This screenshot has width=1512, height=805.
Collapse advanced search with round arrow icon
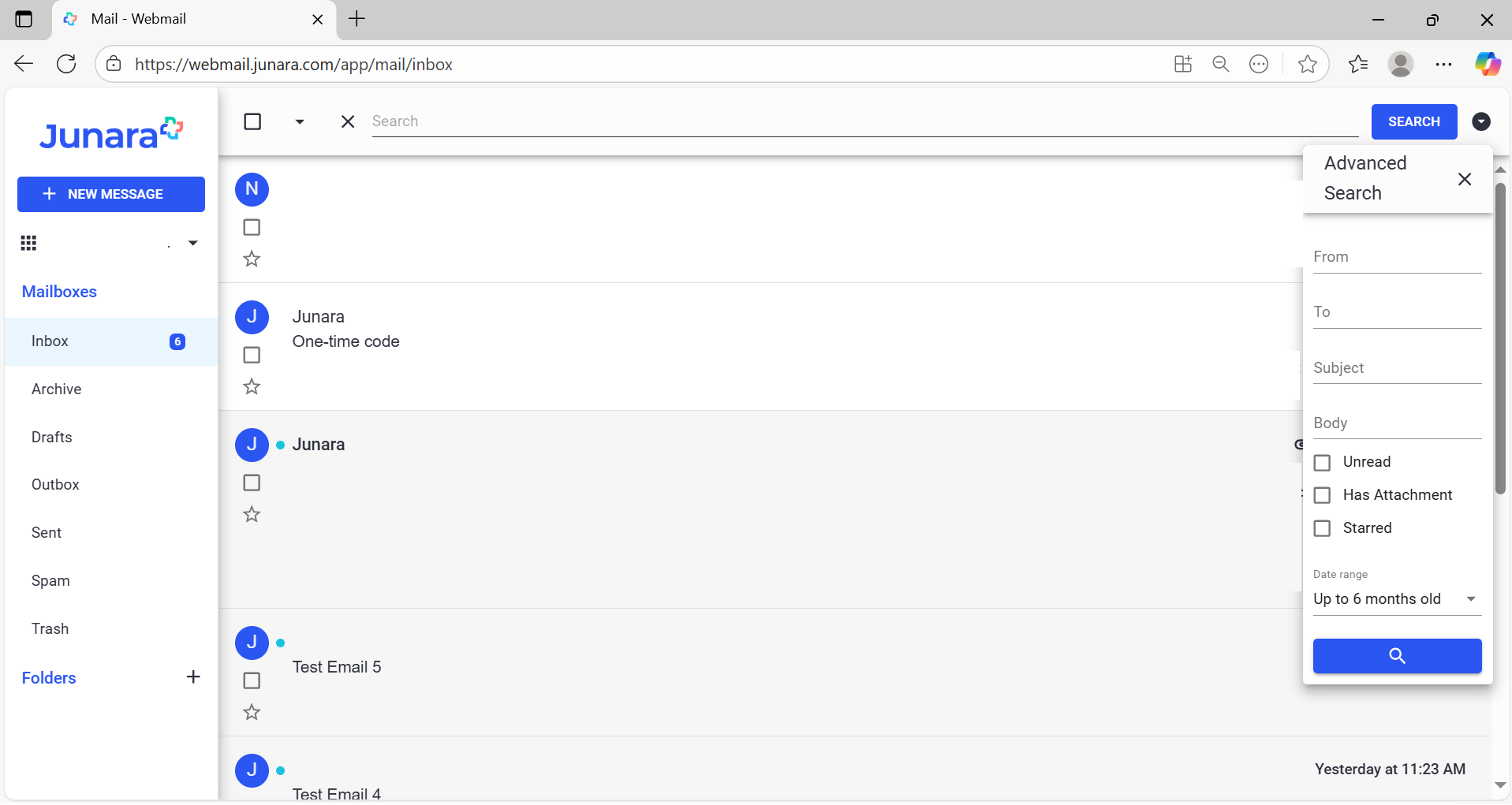1481,121
